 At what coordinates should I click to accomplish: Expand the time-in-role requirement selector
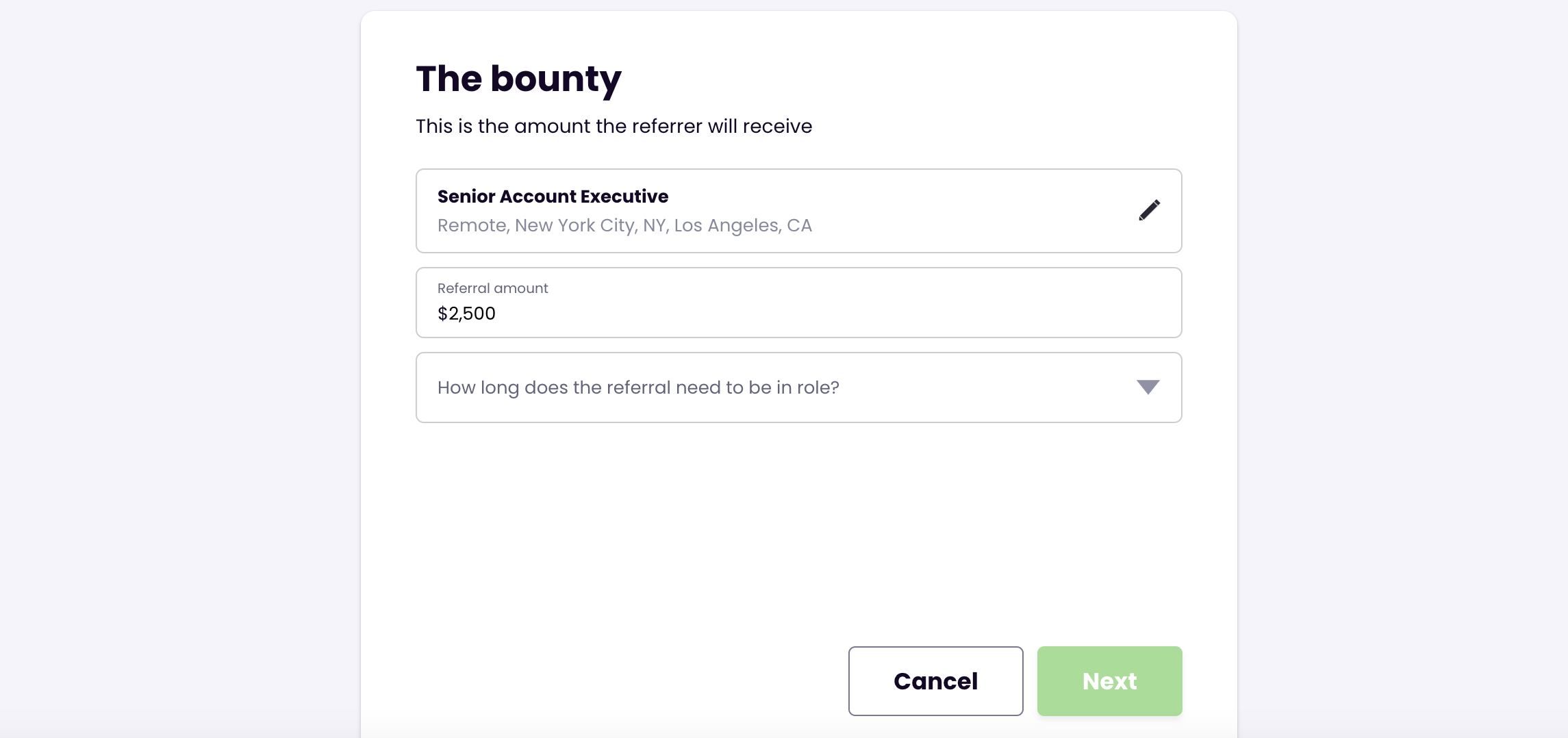click(x=798, y=387)
